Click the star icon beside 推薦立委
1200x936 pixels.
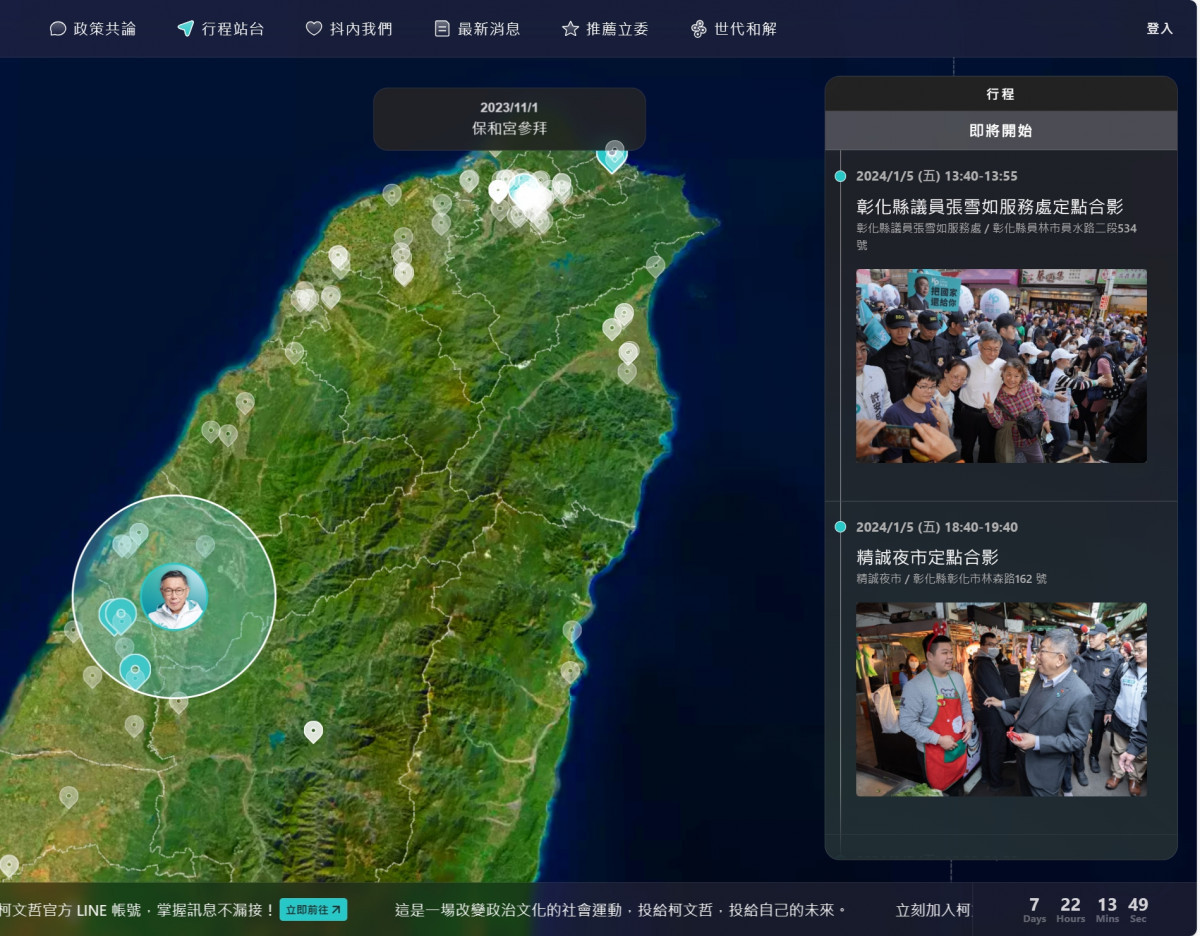click(x=570, y=29)
